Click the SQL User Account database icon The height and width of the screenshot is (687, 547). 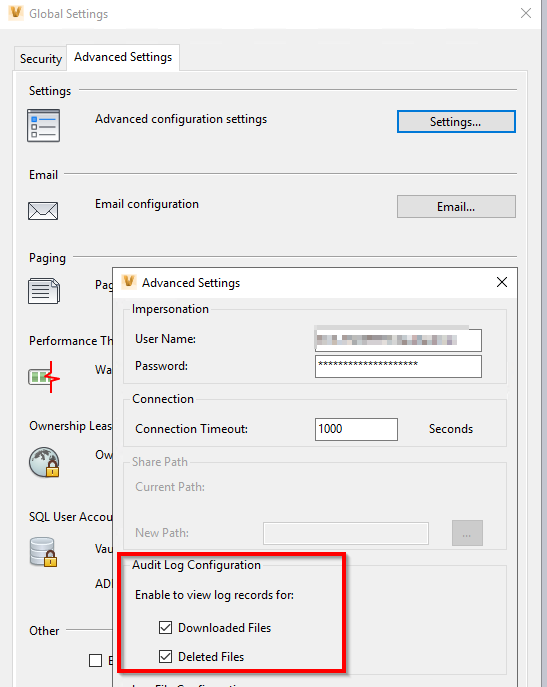pos(44,552)
